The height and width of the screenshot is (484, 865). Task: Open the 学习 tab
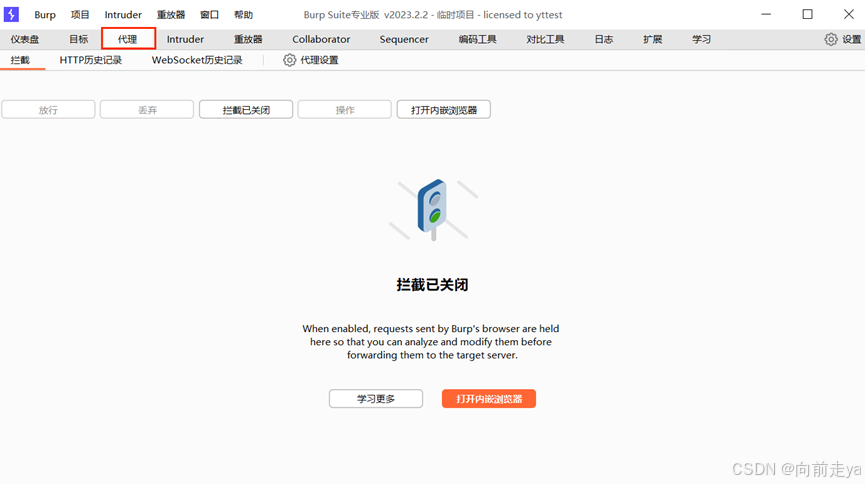702,39
